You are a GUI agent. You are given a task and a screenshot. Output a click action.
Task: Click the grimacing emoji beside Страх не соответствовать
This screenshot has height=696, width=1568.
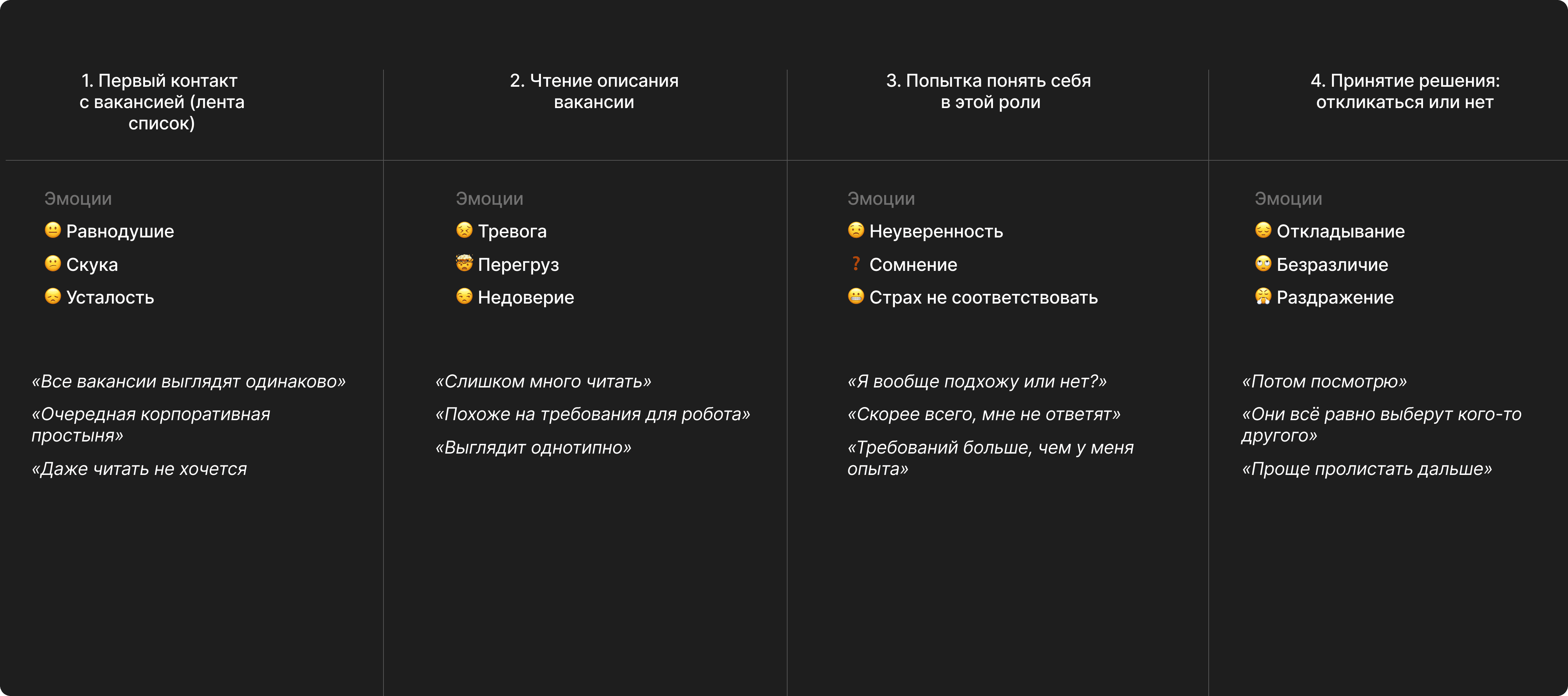coord(856,296)
